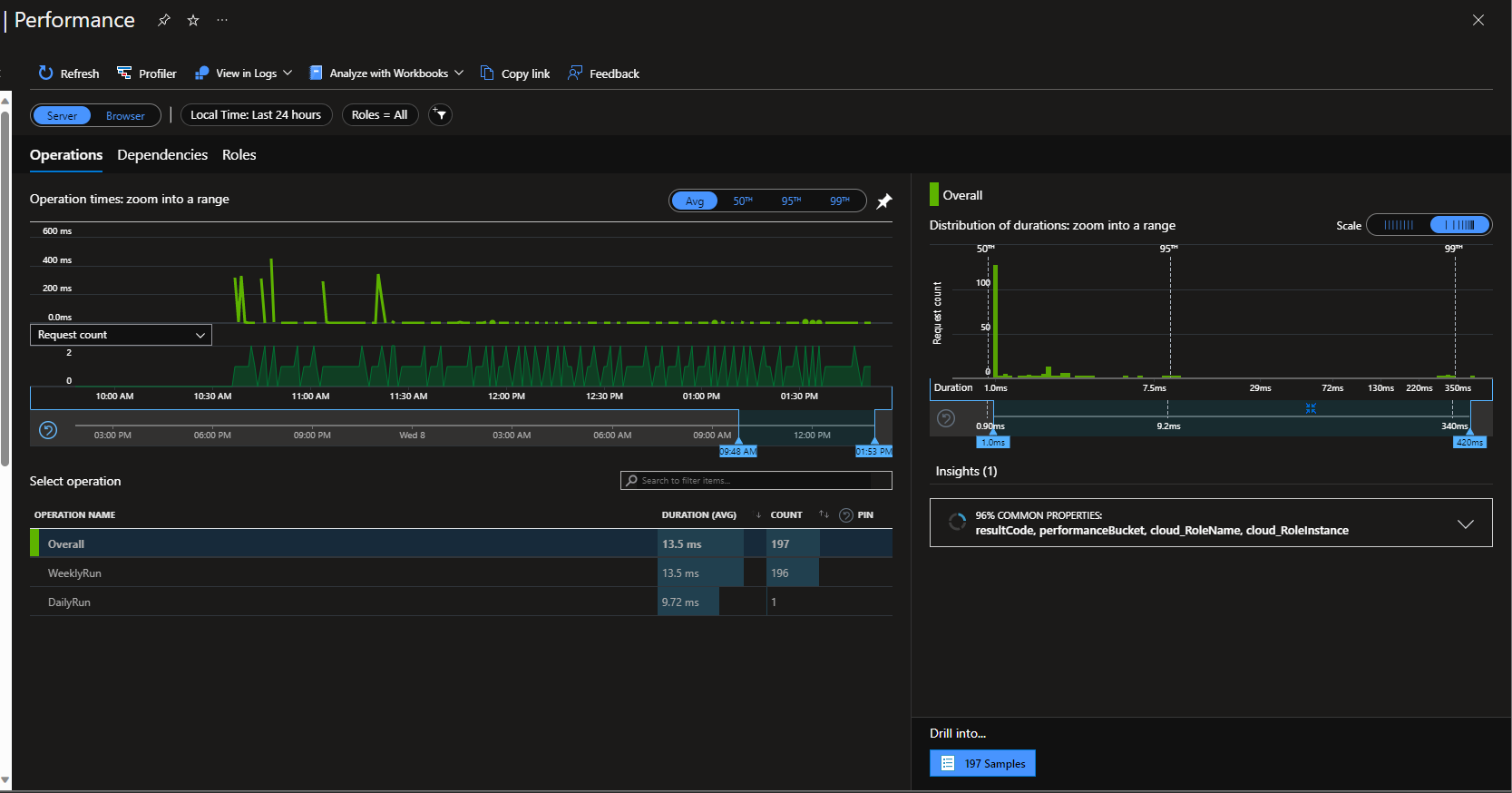Click the scroll down arrow
Image resolution: width=1512 pixels, height=793 pixels.
(5, 779)
